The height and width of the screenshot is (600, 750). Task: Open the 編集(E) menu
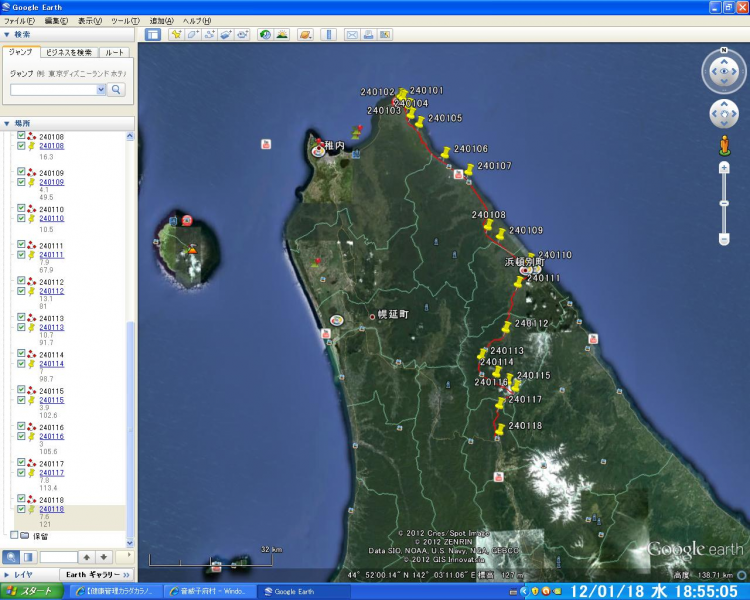coord(56,21)
